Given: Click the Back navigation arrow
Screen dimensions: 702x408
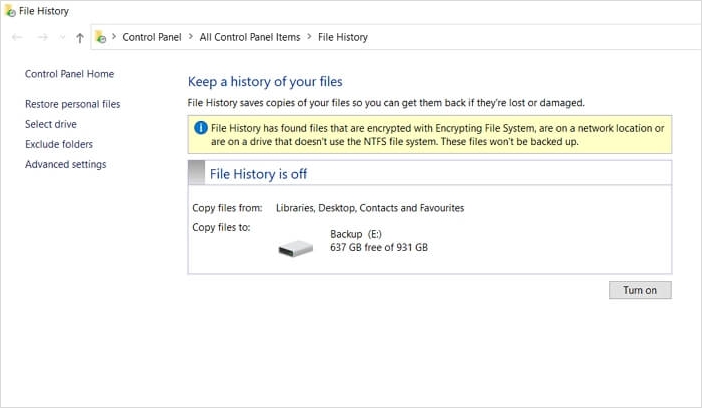Looking at the screenshot, I should coord(17,37).
